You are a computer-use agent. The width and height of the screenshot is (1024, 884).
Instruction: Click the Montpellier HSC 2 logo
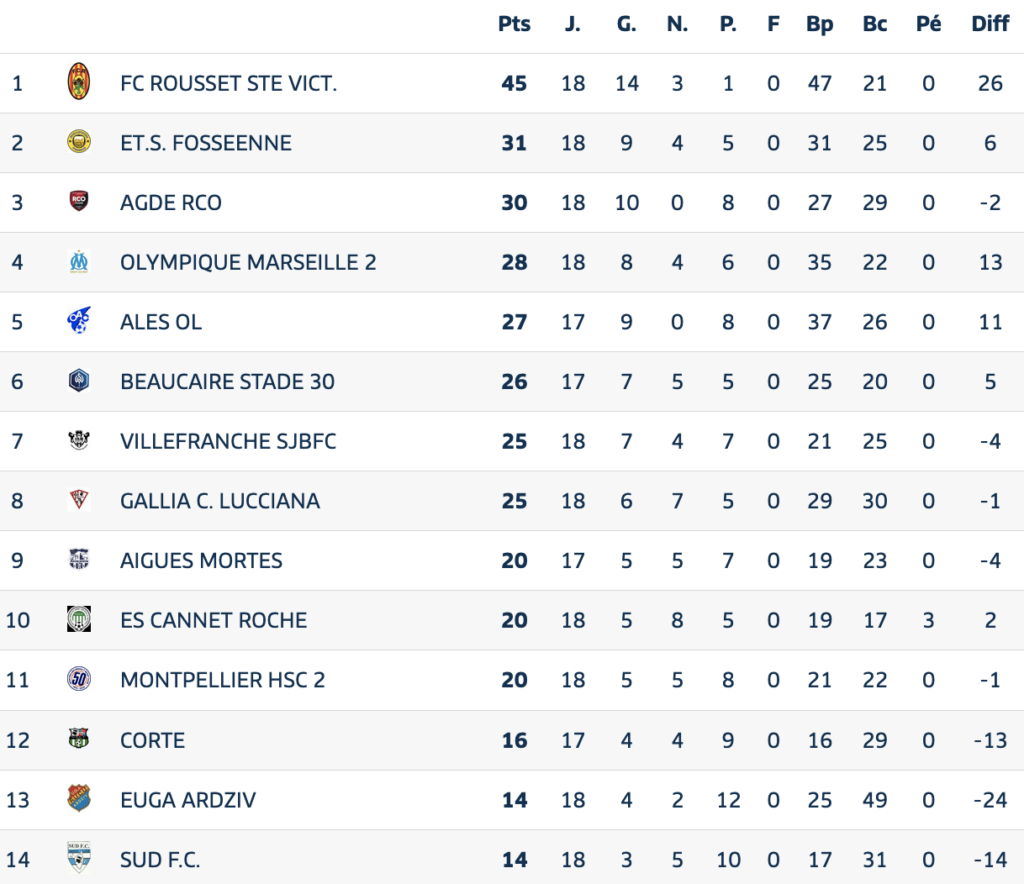(79, 680)
